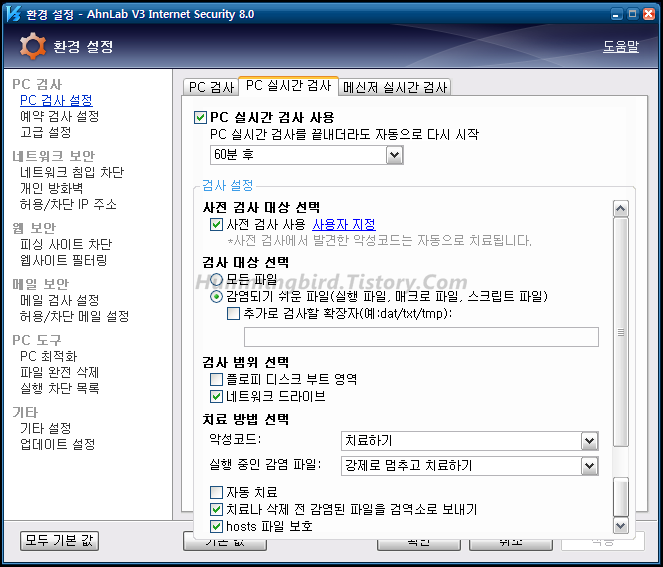Click the V3 logo in title bar
This screenshot has width=663, height=567.
(x=13, y=13)
